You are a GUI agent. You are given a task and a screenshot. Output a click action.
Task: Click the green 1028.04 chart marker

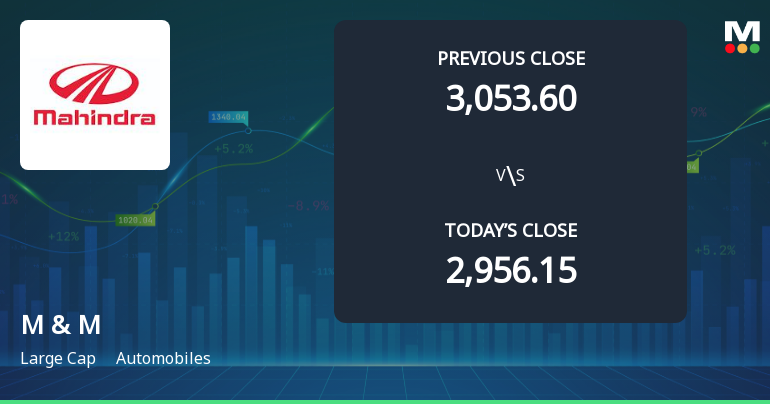pyautogui.click(x=135, y=219)
